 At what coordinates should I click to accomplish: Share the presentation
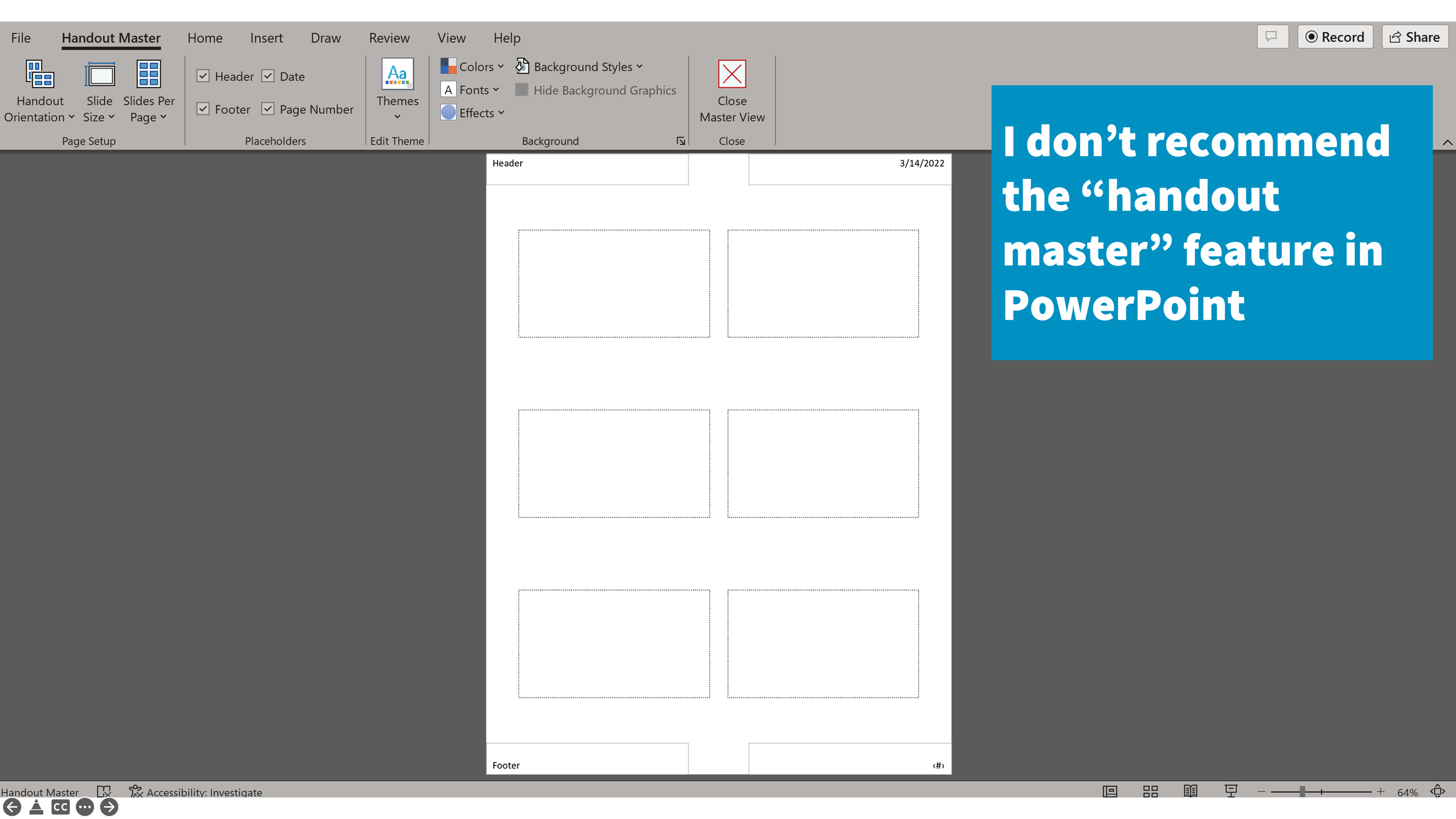[x=1415, y=36]
